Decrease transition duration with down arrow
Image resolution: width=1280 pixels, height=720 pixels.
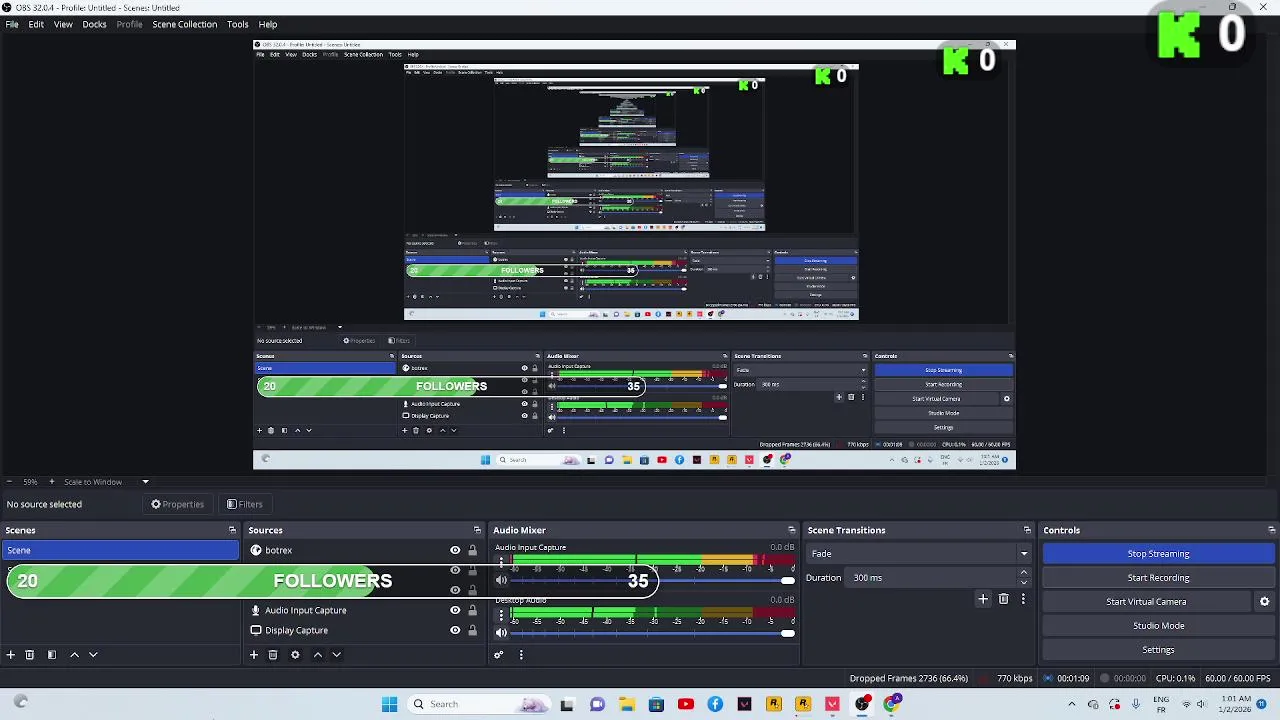(1023, 583)
